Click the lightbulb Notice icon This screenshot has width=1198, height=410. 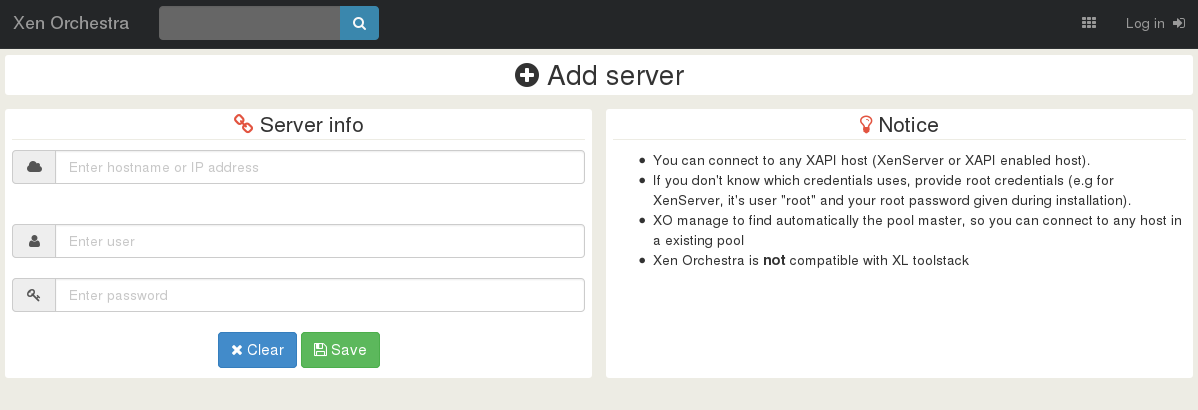[x=866, y=124]
